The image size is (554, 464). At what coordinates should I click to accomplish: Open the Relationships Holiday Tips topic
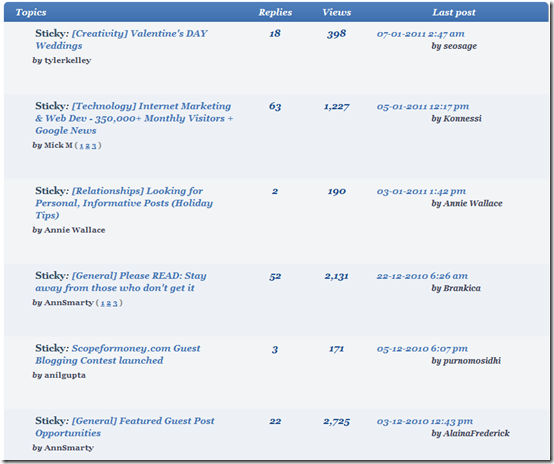pyautogui.click(x=124, y=203)
